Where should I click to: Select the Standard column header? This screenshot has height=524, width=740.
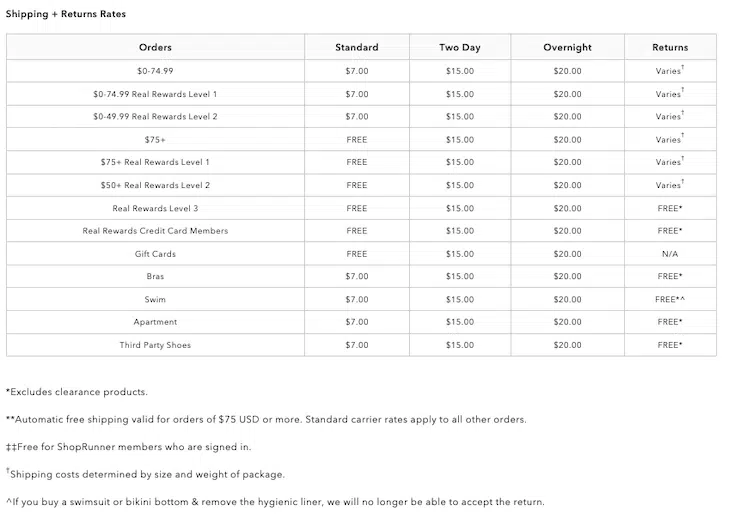point(357,47)
